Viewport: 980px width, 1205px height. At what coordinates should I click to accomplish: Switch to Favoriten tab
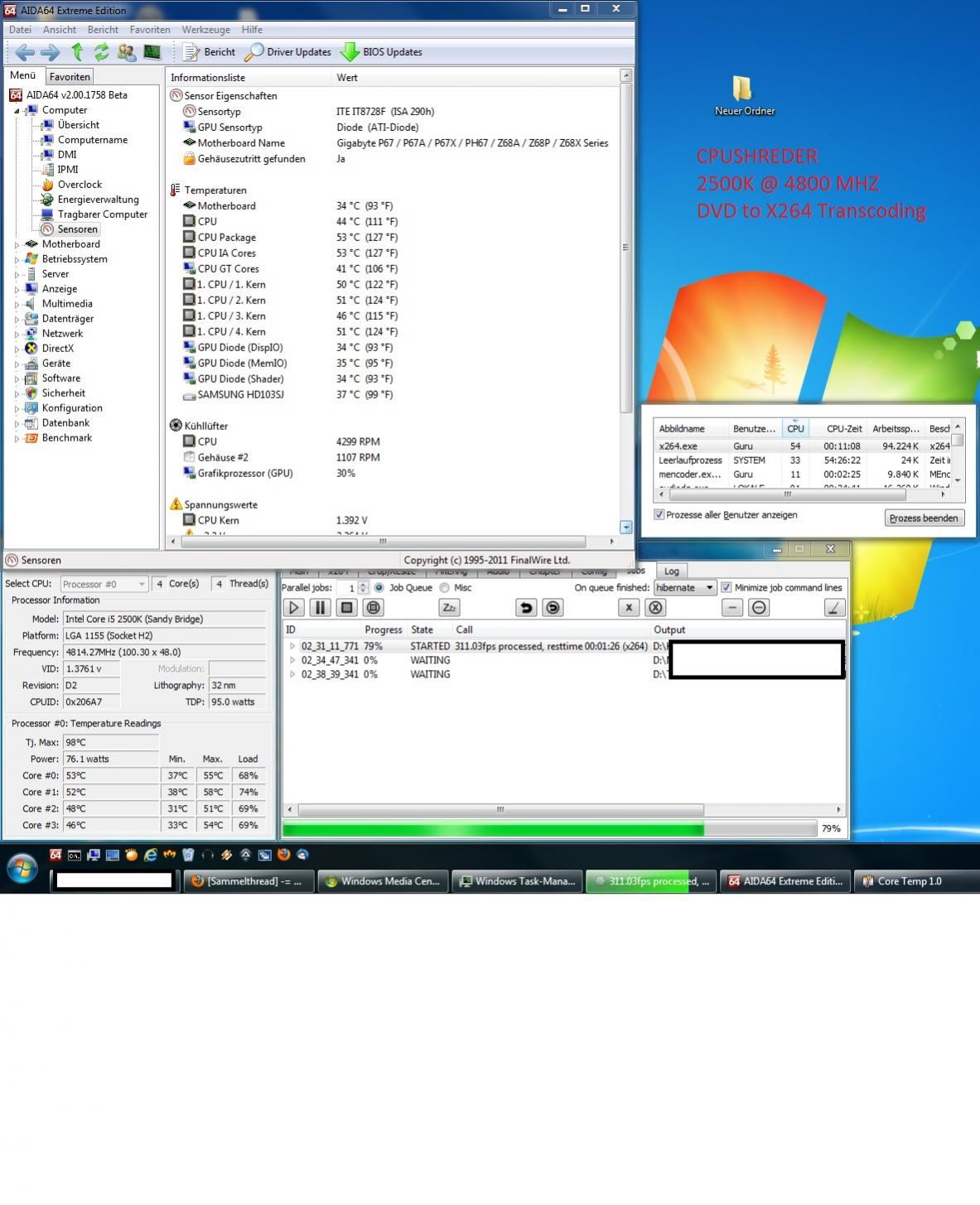70,77
